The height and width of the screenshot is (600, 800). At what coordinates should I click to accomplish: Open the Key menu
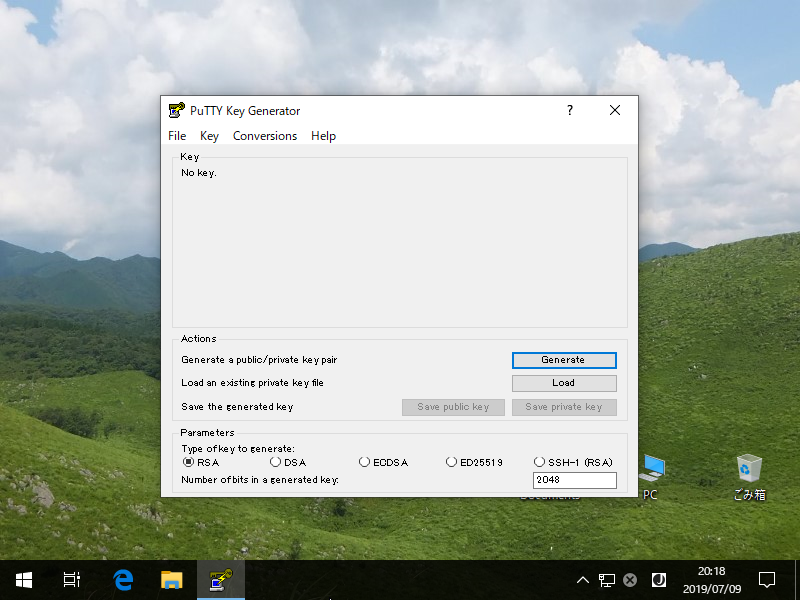click(209, 136)
